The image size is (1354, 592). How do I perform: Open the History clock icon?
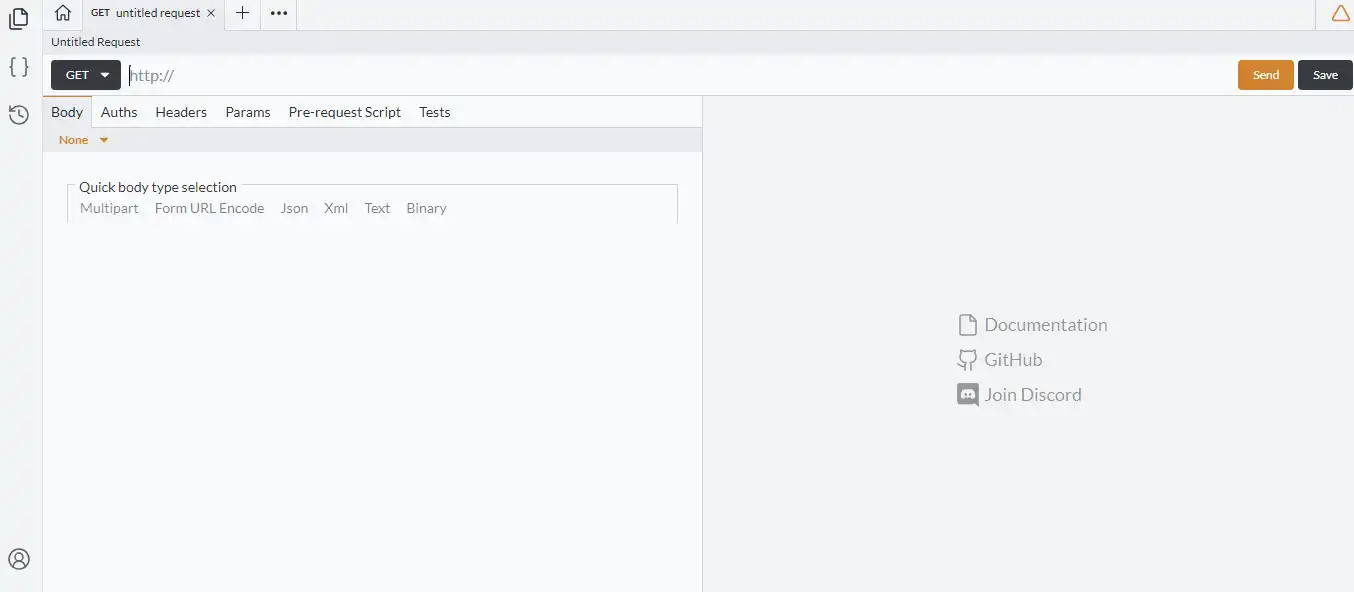[18, 114]
